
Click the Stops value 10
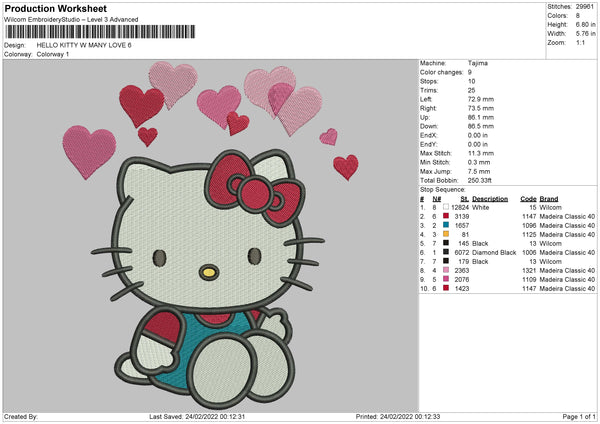tap(471, 81)
